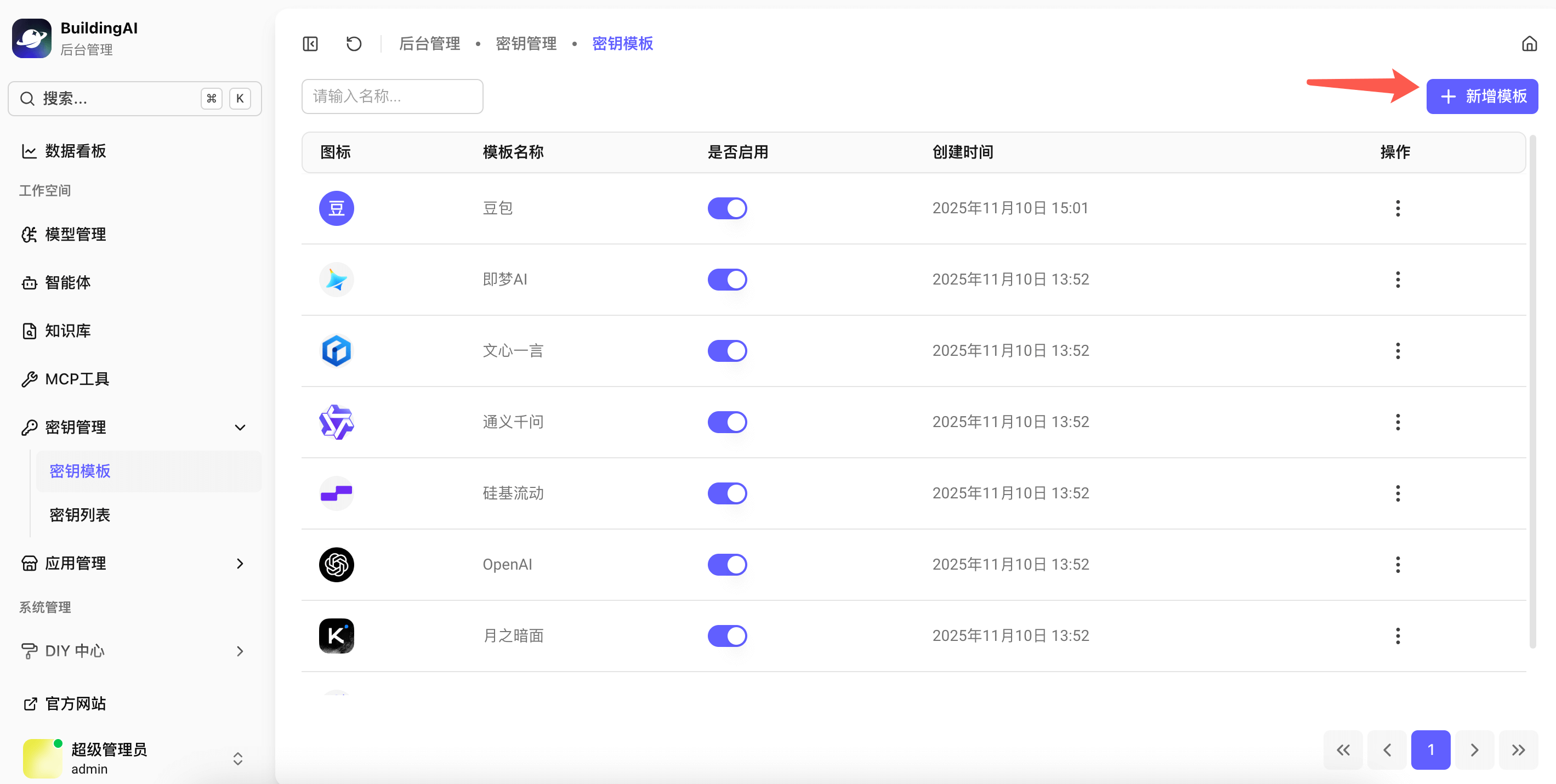1556x784 pixels.
Task: Open the 密钥列表 menu item
Action: click(x=79, y=515)
